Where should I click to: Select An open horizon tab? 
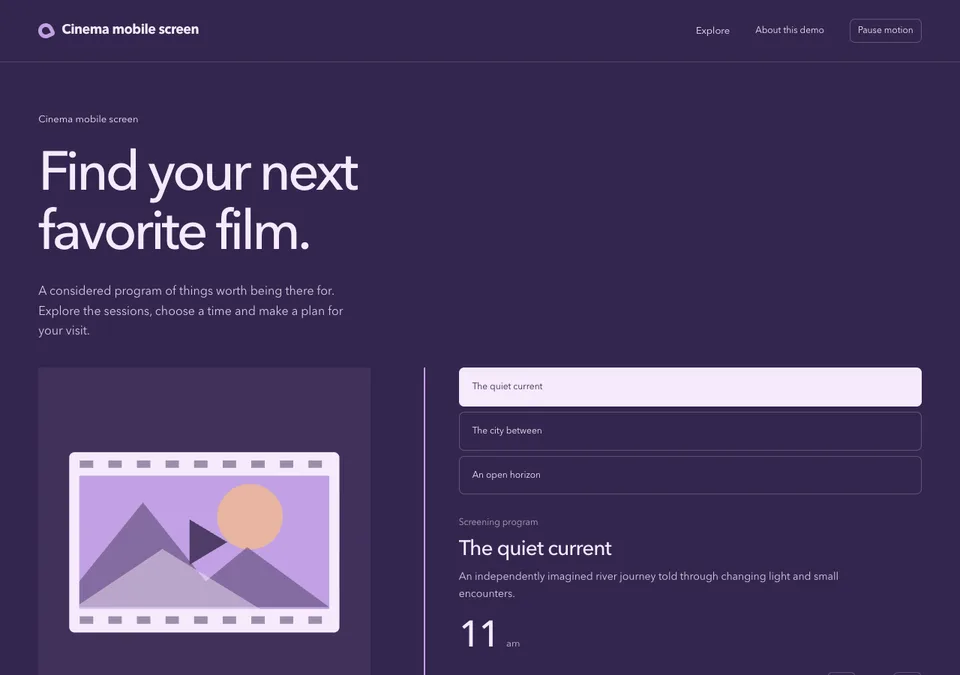point(690,475)
